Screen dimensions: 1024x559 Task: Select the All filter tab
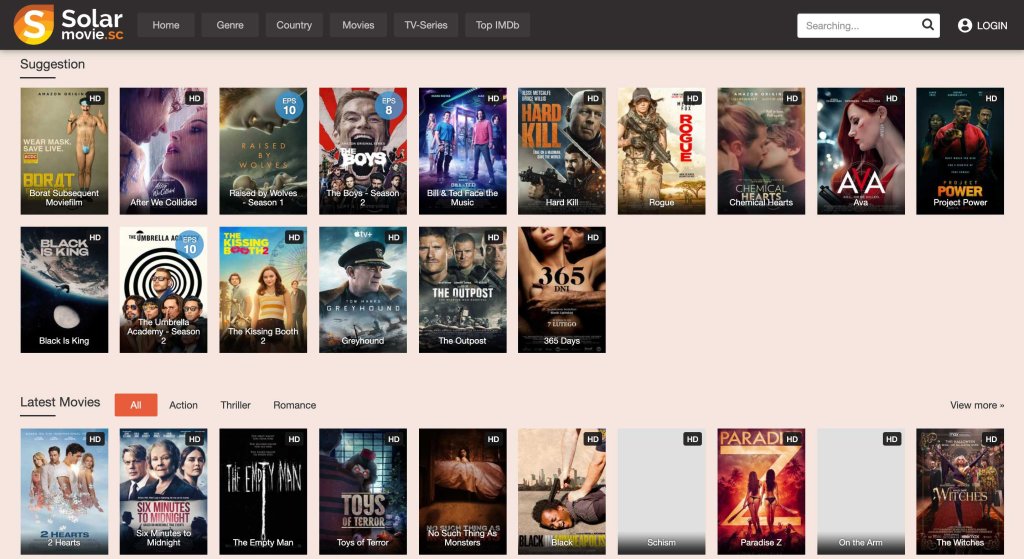[x=136, y=405]
